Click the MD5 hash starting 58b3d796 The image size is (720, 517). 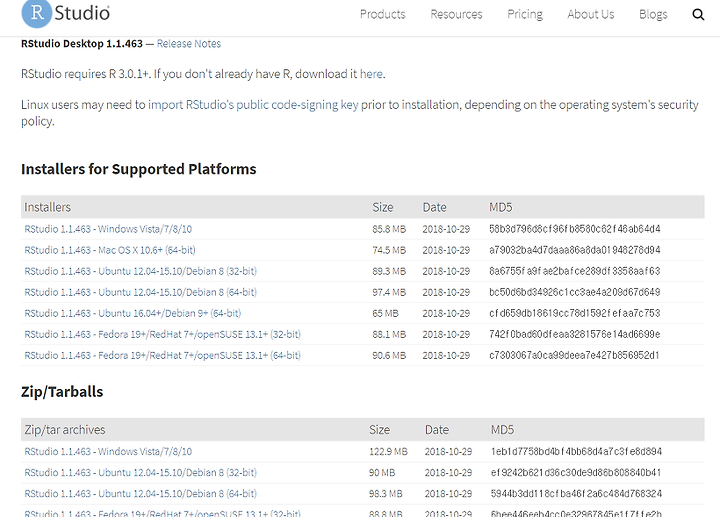pyautogui.click(x=574, y=229)
